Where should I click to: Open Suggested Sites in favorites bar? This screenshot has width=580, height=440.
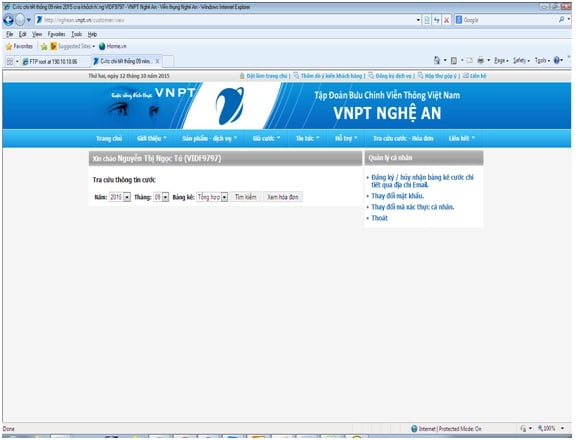pyautogui.click(x=73, y=46)
